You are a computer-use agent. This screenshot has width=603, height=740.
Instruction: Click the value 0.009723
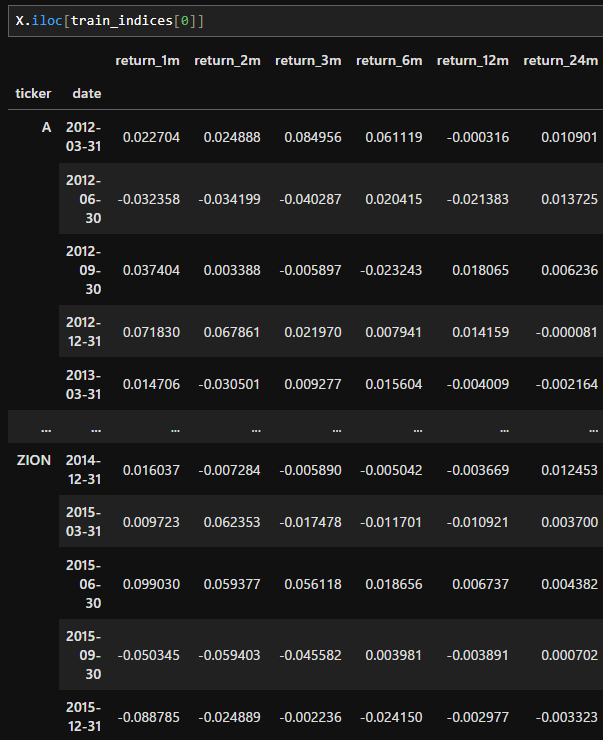click(x=151, y=522)
